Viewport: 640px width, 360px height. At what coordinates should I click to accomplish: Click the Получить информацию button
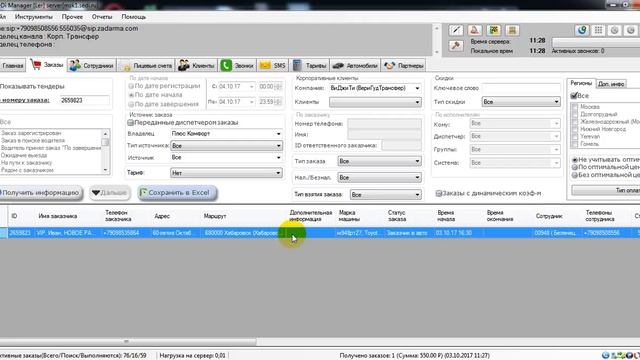tap(40, 193)
